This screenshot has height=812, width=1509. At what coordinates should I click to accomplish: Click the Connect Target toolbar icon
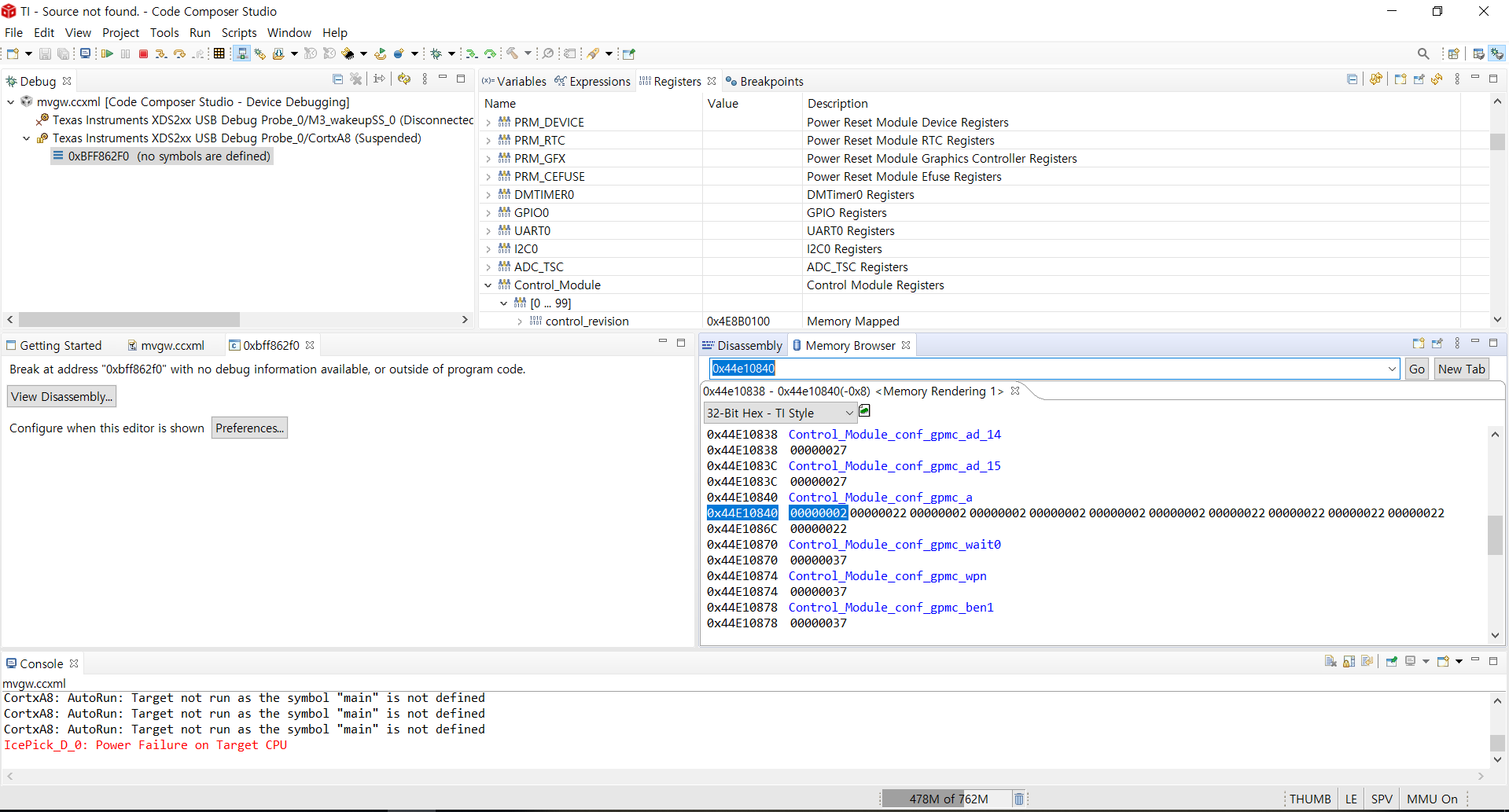tap(242, 53)
